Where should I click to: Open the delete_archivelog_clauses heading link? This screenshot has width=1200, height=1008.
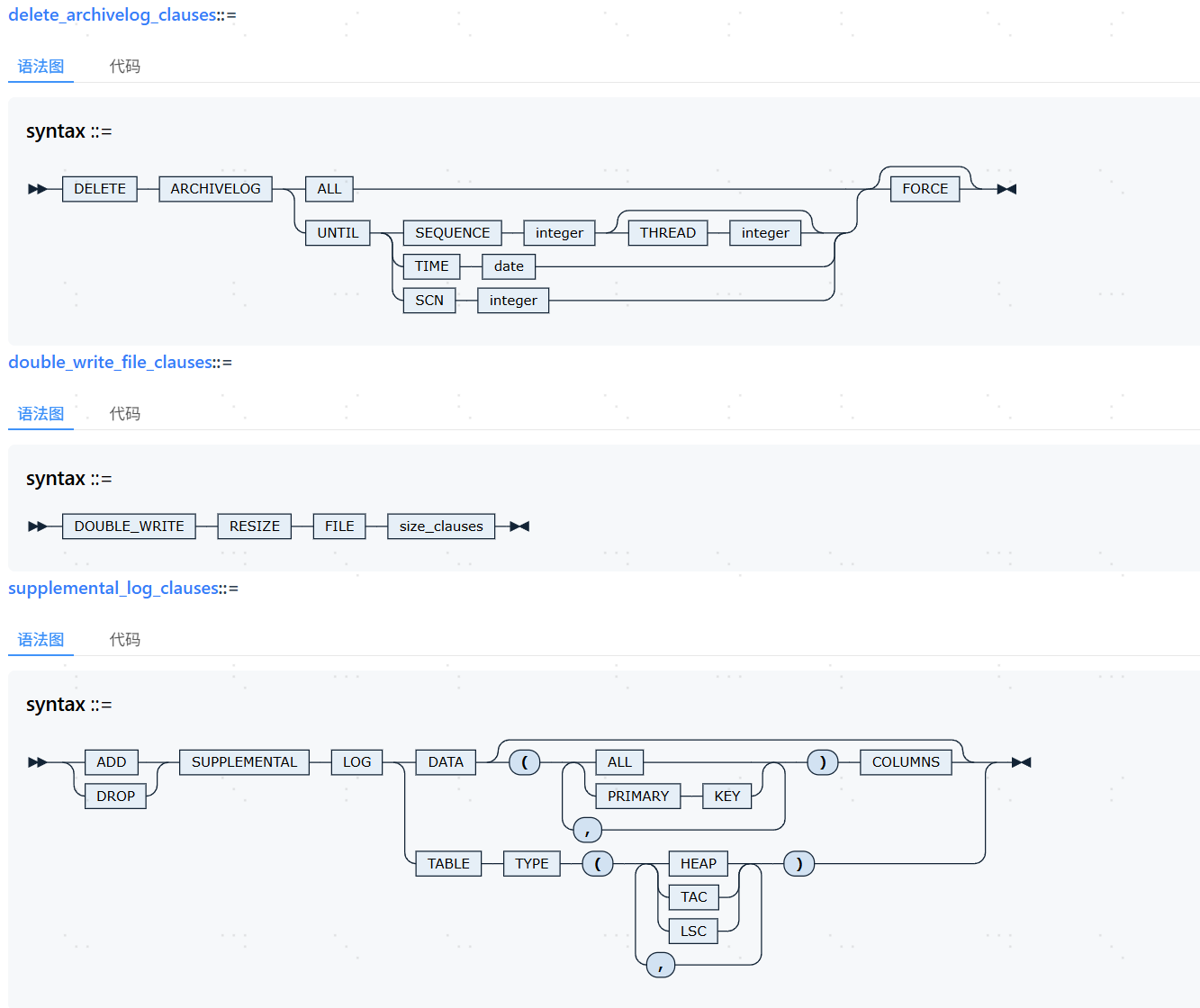coord(113,15)
